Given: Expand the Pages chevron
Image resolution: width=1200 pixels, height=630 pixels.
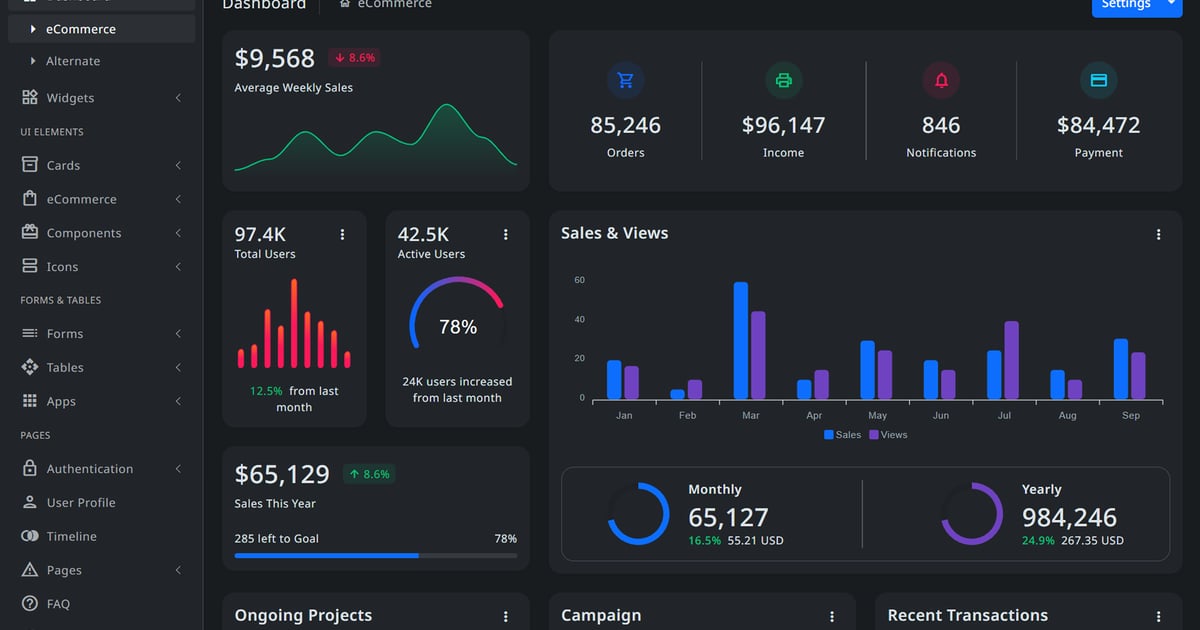Looking at the screenshot, I should point(178,570).
